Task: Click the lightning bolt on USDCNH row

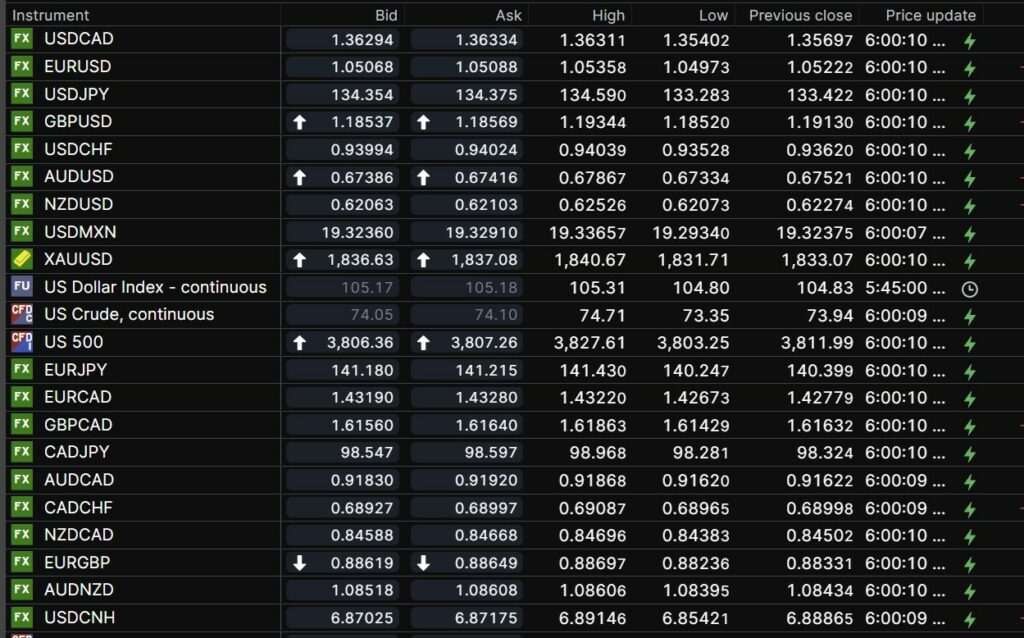Action: click(969, 619)
